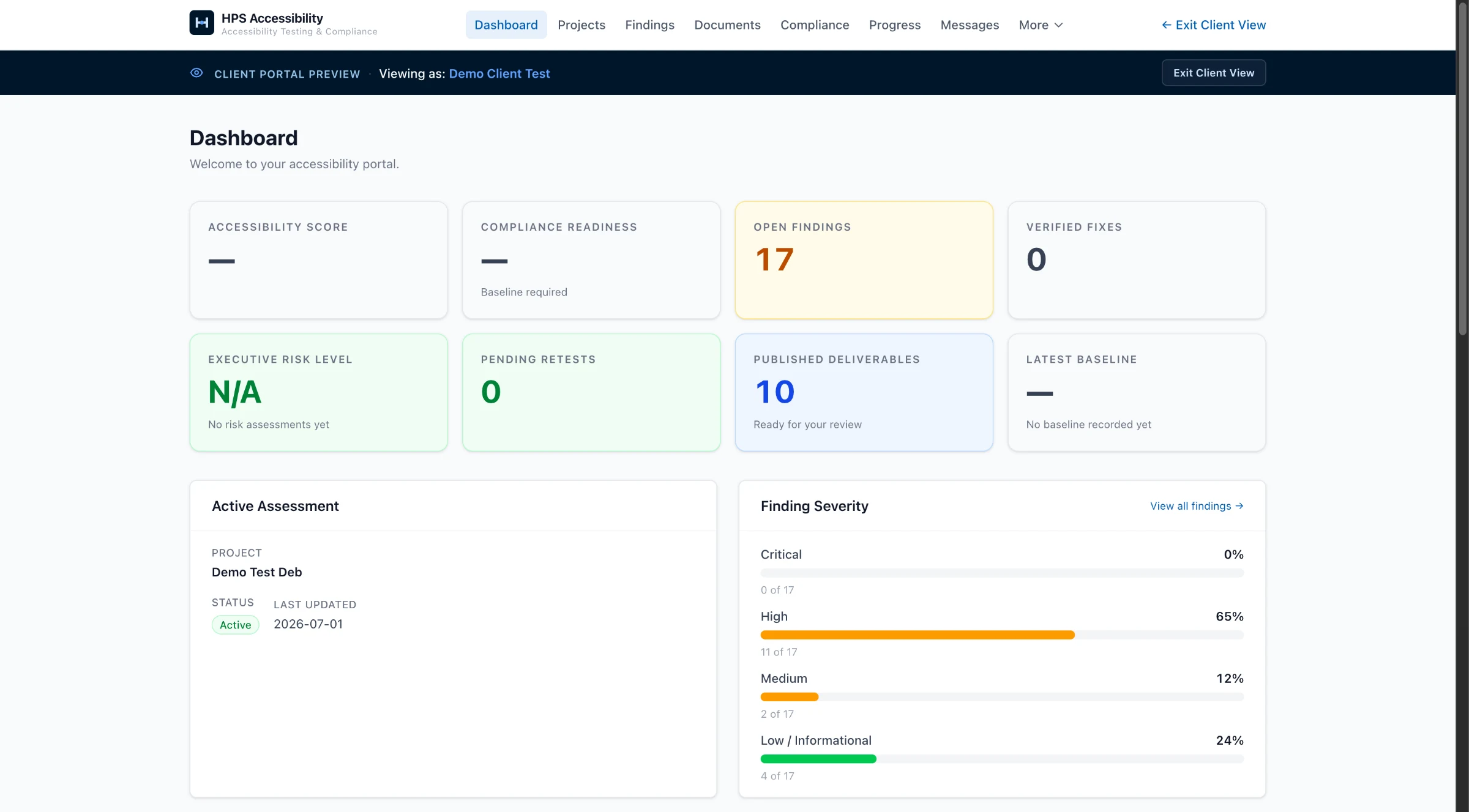Select the Executive Risk Level card

(x=318, y=392)
